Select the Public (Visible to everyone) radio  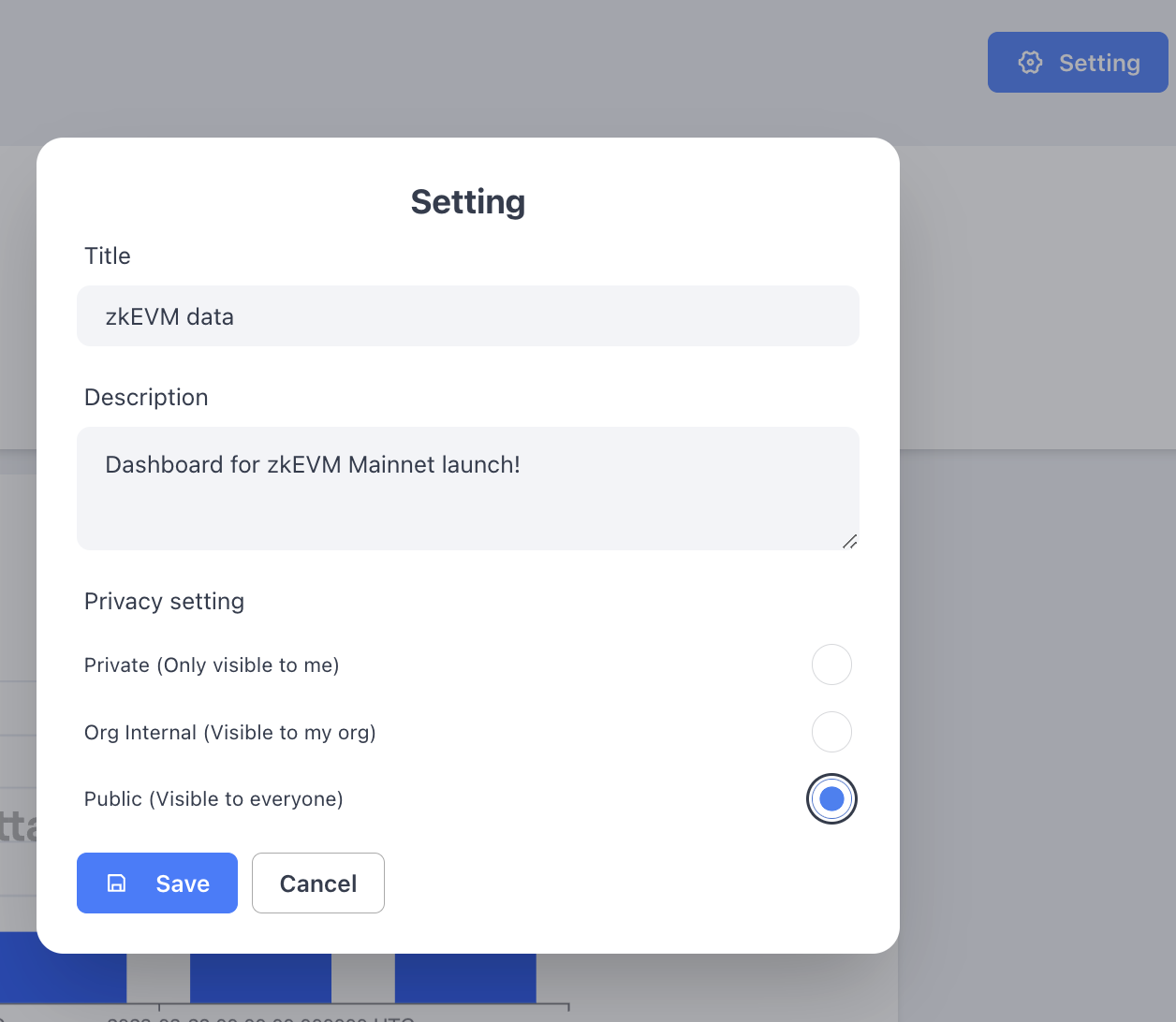click(x=831, y=799)
